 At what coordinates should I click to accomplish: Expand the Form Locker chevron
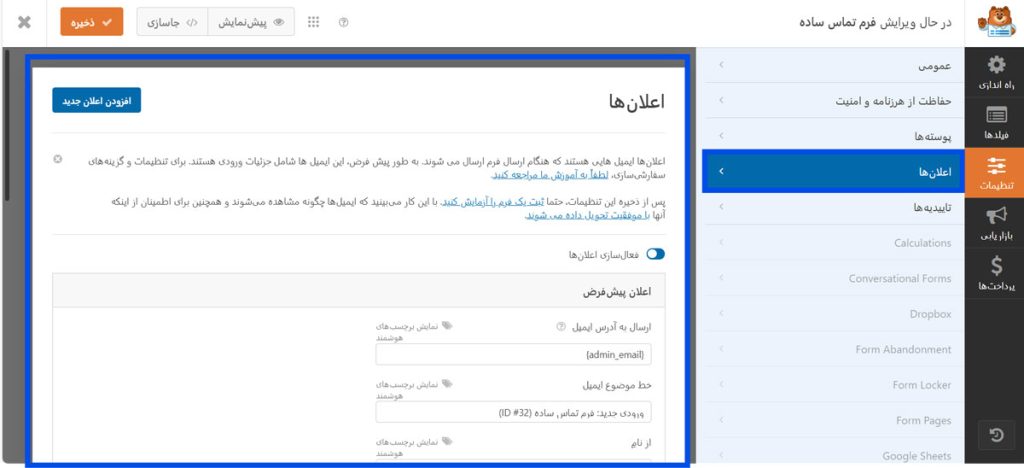[x=721, y=385]
